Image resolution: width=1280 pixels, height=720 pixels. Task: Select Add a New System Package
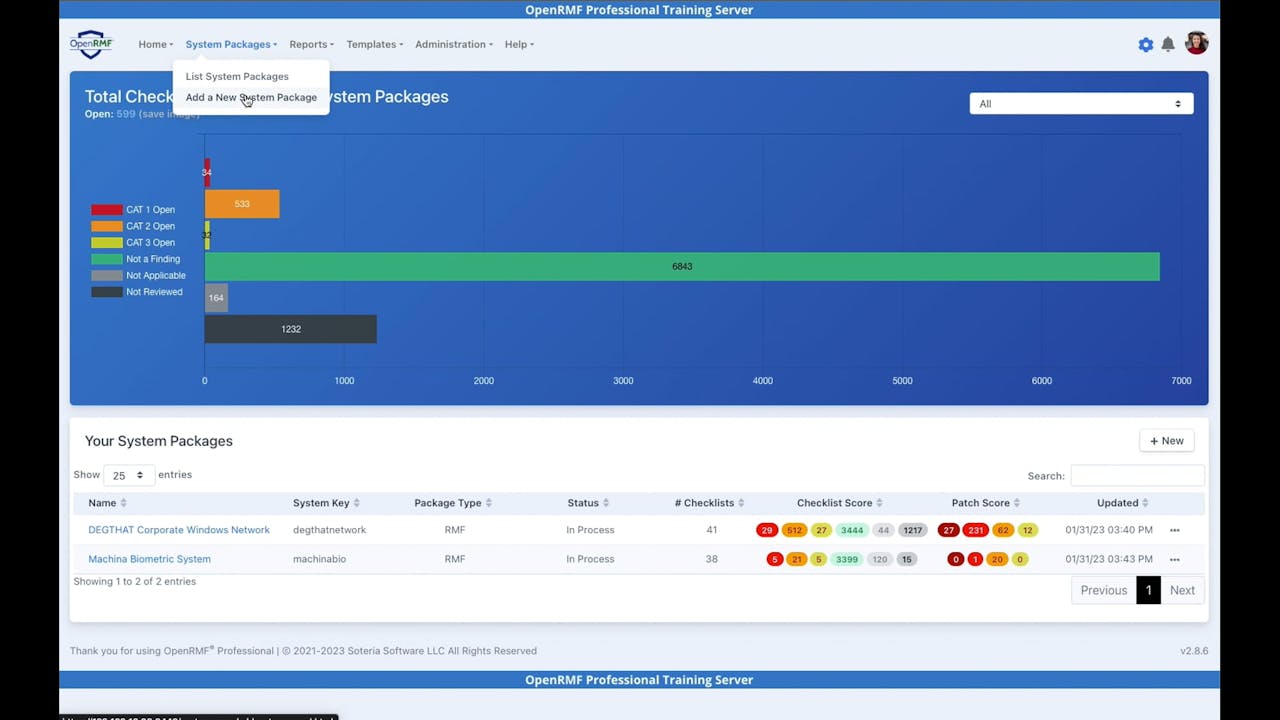(251, 97)
